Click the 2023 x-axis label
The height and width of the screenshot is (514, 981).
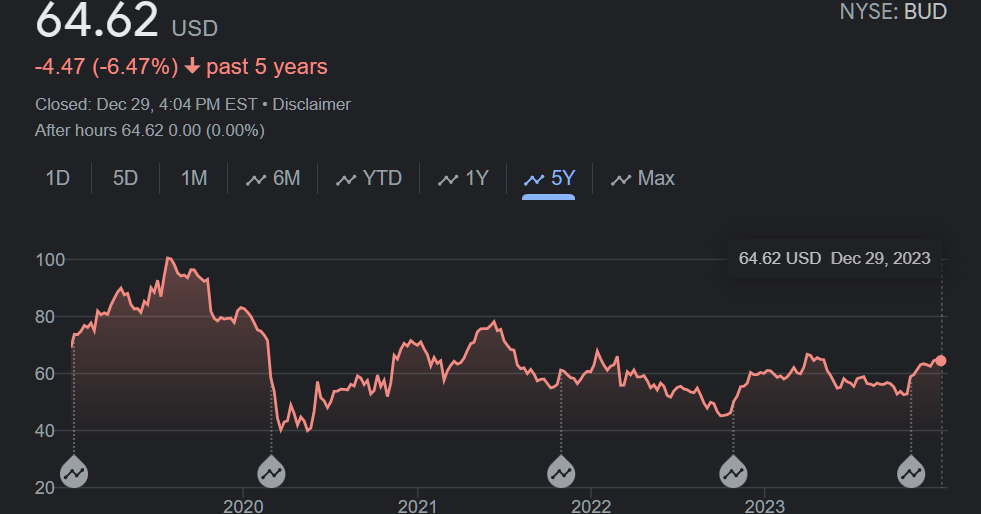(765, 505)
